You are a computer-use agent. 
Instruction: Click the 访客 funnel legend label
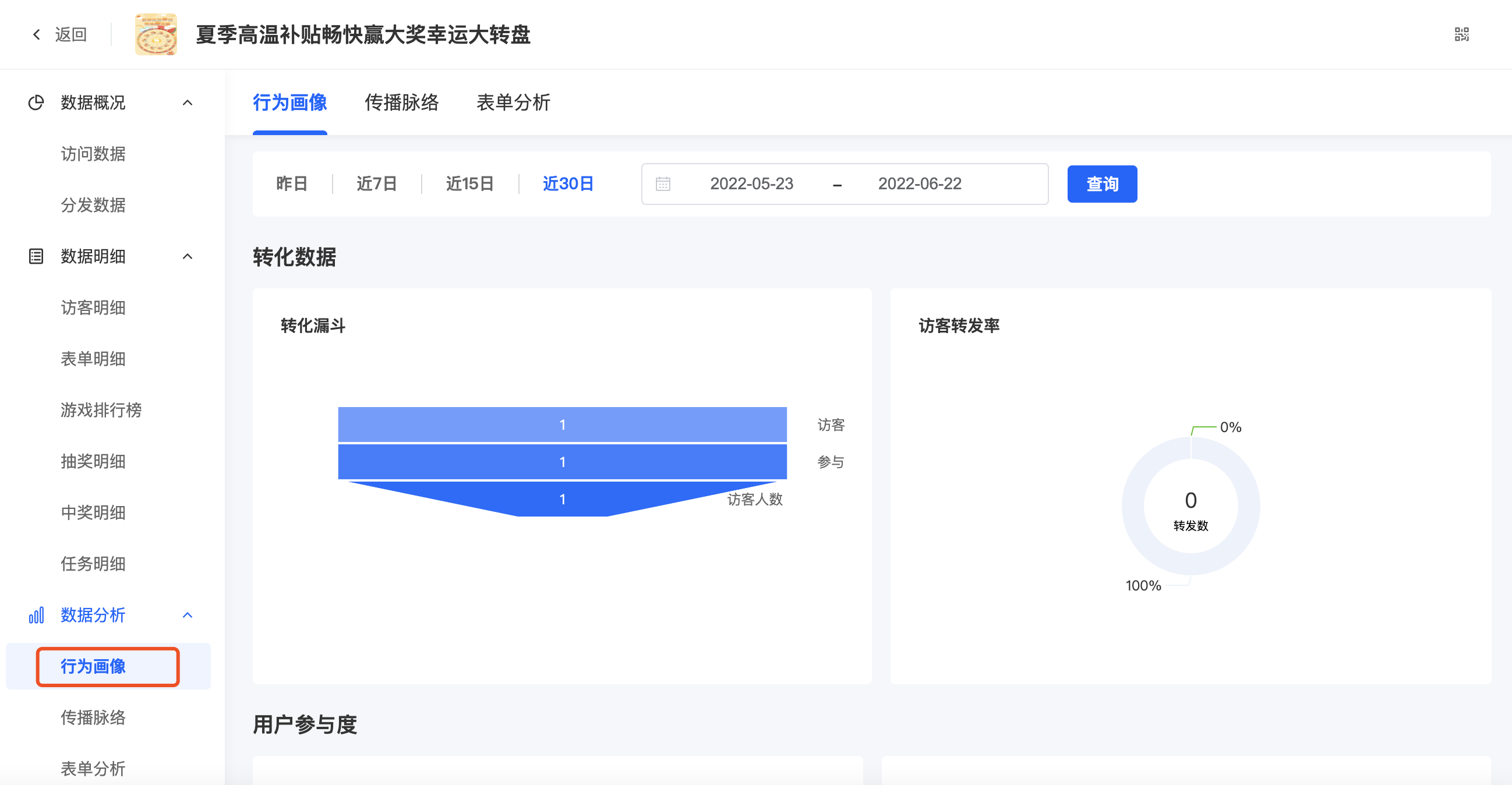click(x=831, y=425)
